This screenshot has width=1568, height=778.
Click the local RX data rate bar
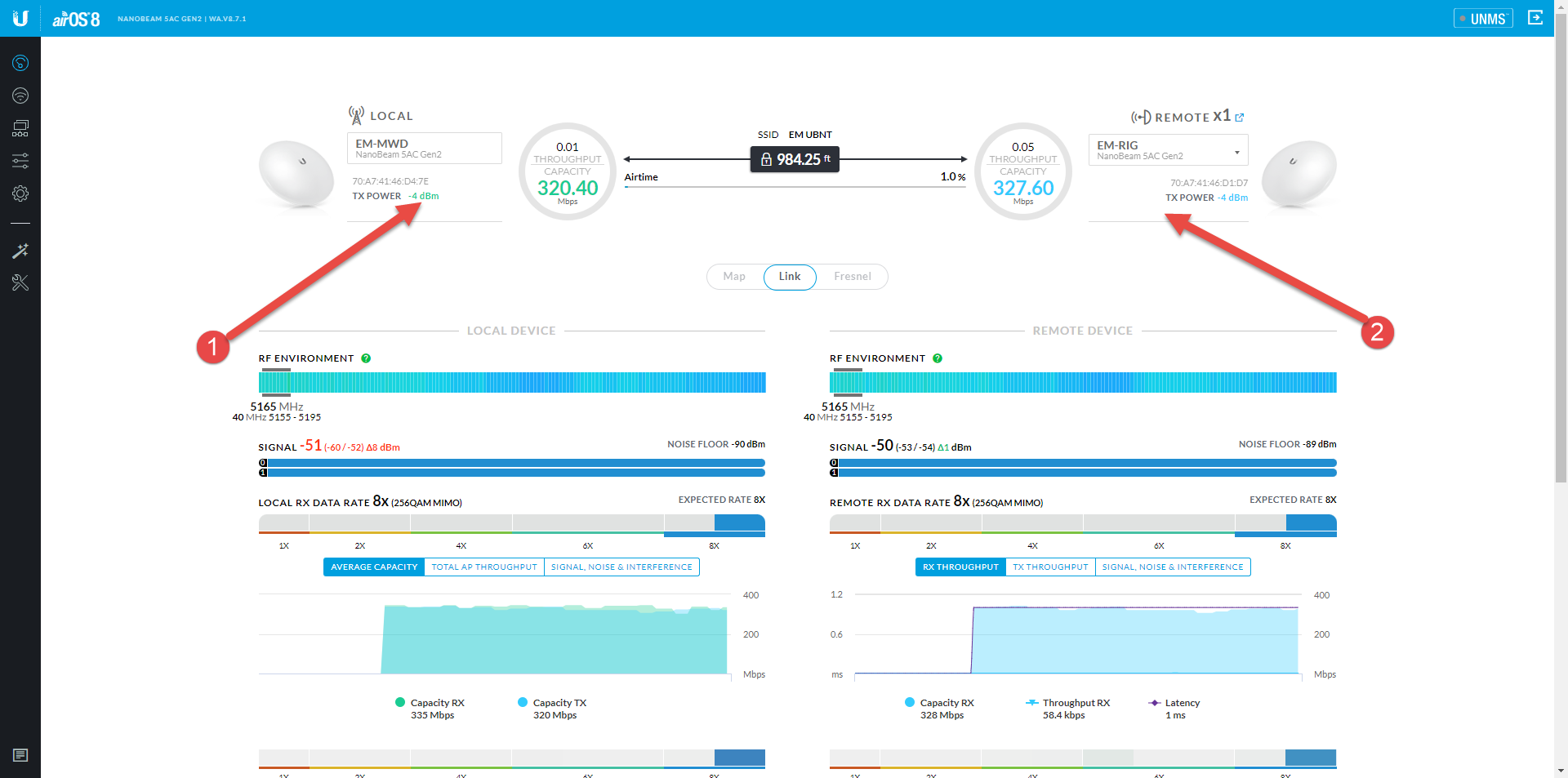(x=512, y=525)
